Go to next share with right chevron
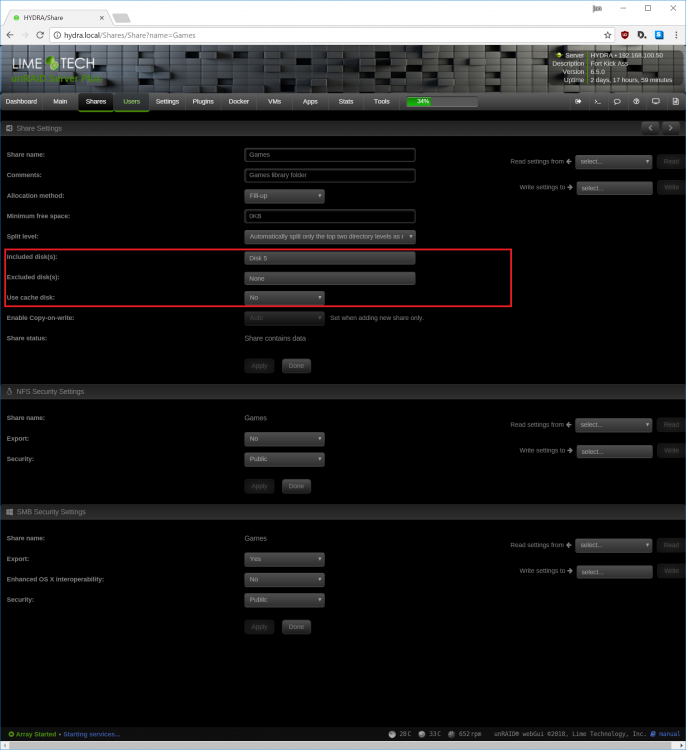Screen dimensions: 686x750 coord(671,128)
